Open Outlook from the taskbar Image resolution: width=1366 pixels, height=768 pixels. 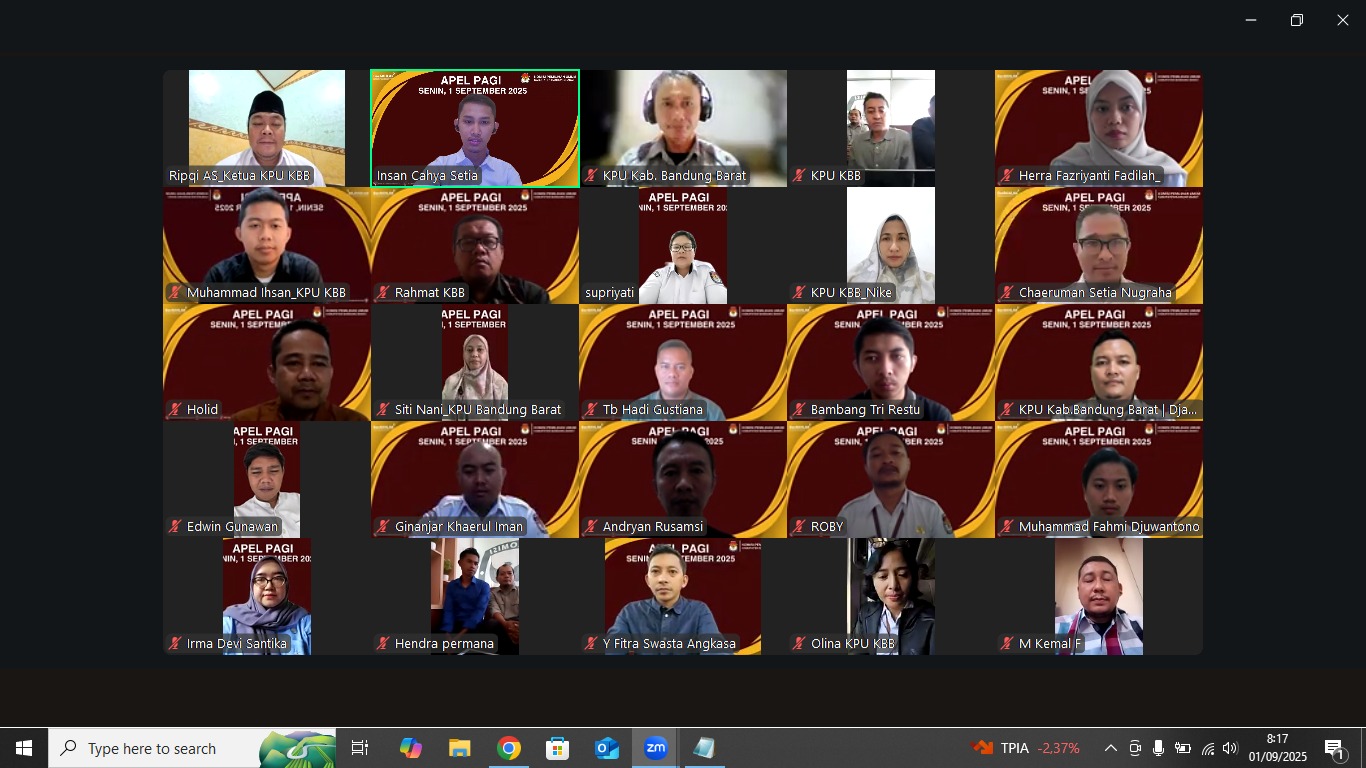[606, 748]
